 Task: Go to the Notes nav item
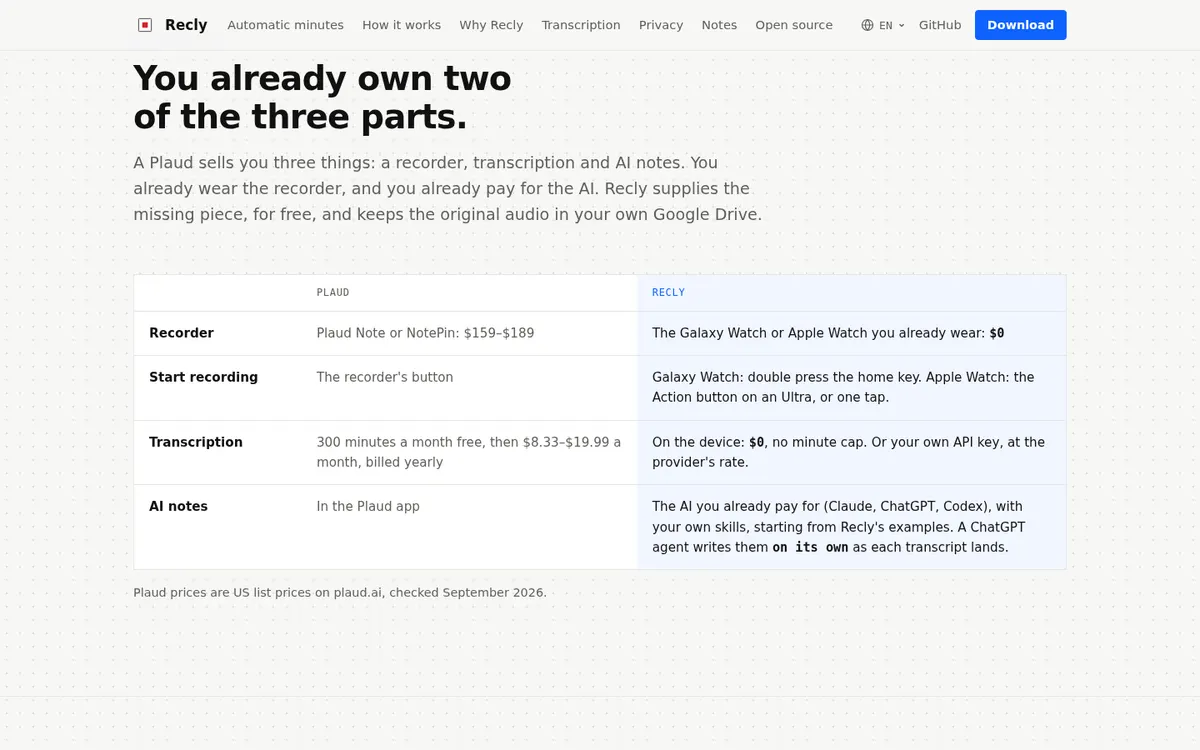pyautogui.click(x=719, y=25)
